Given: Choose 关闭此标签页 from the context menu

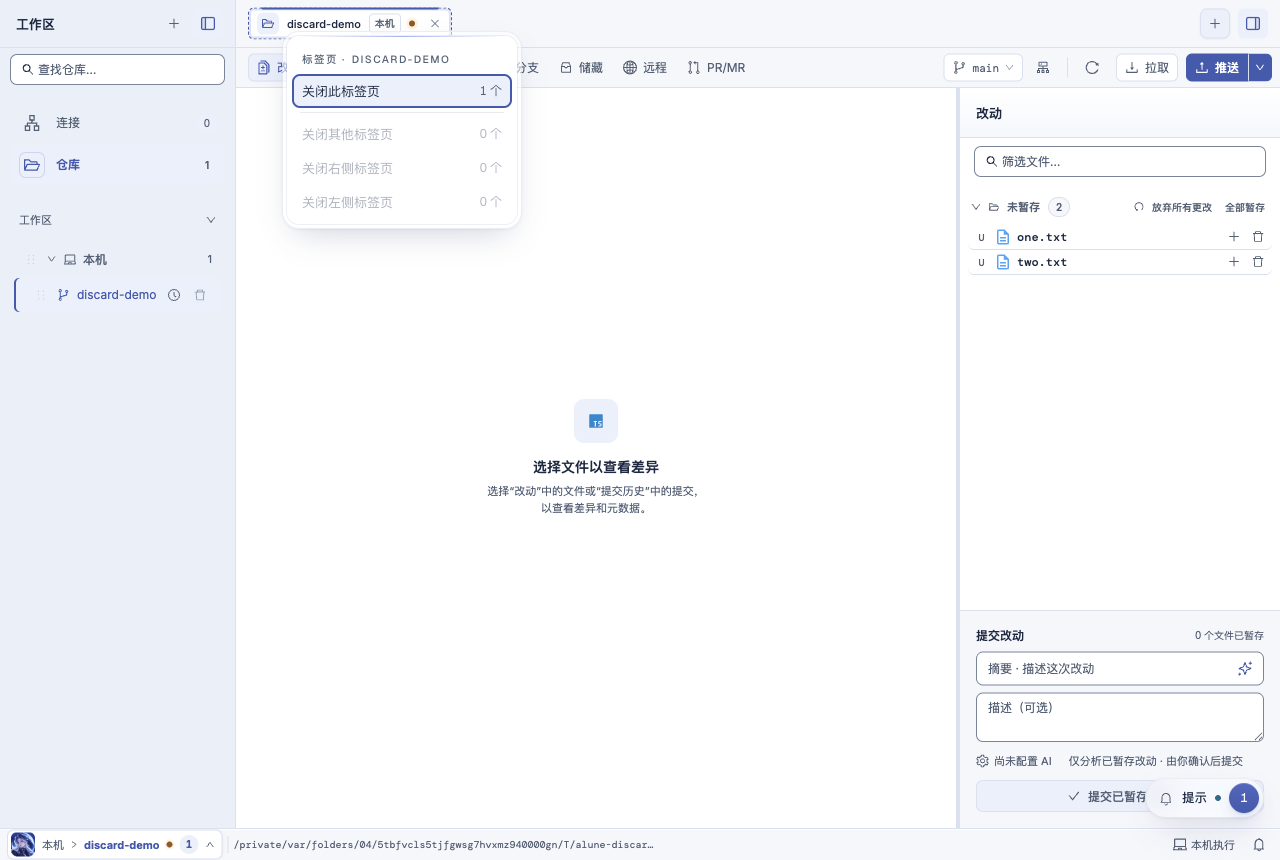Looking at the screenshot, I should point(402,91).
